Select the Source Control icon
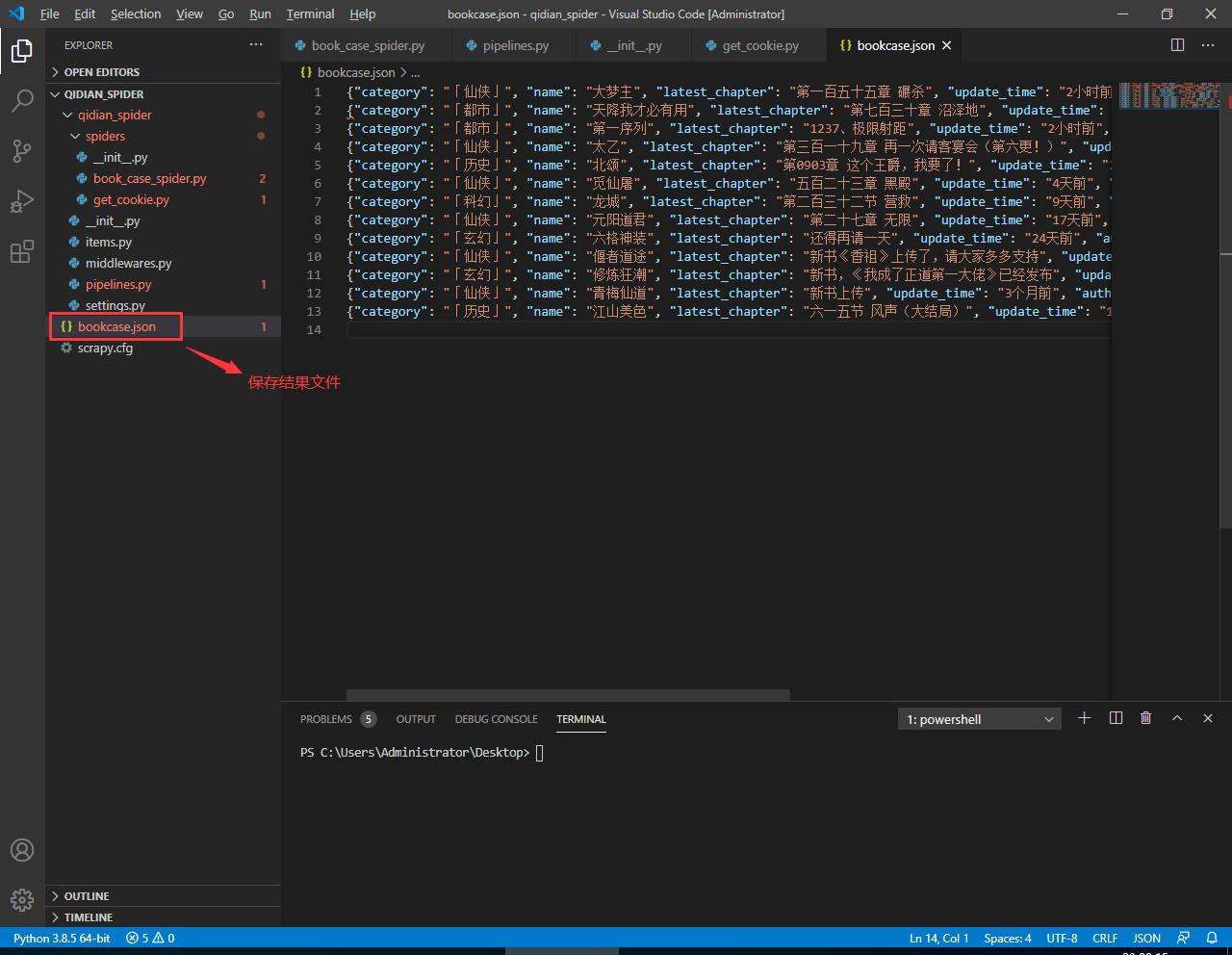The image size is (1232, 955). (x=21, y=151)
